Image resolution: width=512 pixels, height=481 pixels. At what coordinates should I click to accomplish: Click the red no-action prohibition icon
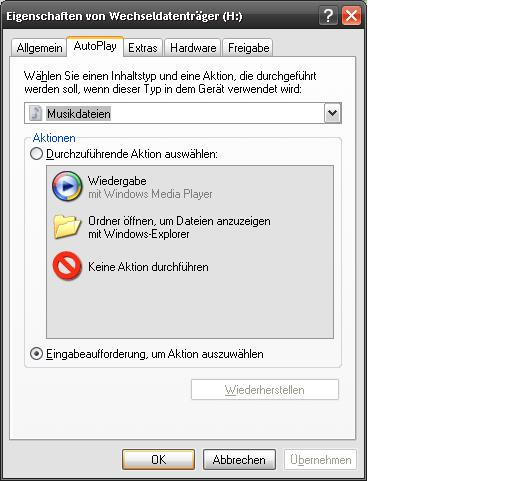pos(67,266)
